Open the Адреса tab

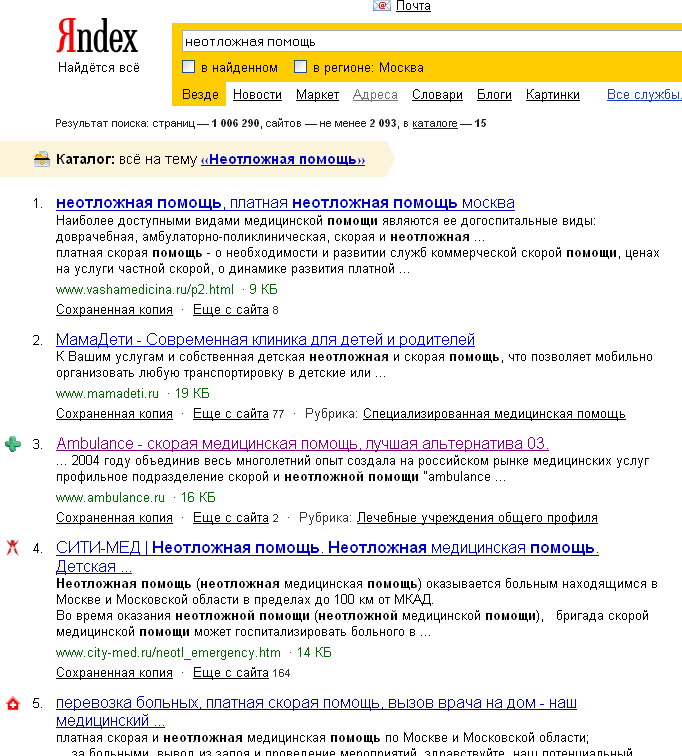[375, 94]
